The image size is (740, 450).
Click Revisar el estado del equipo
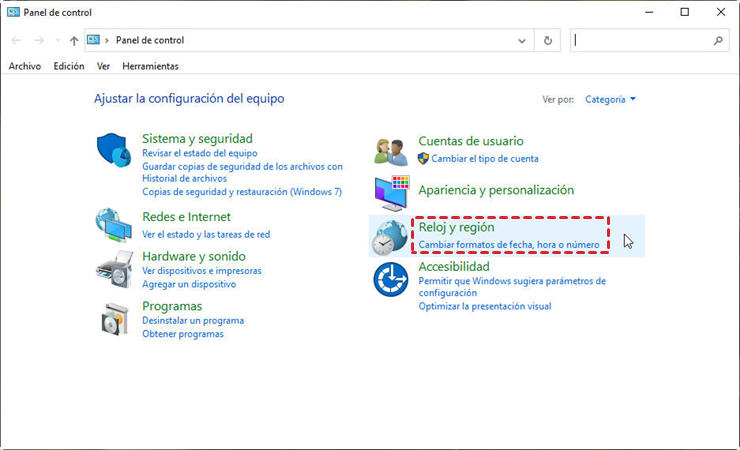[x=200, y=153]
